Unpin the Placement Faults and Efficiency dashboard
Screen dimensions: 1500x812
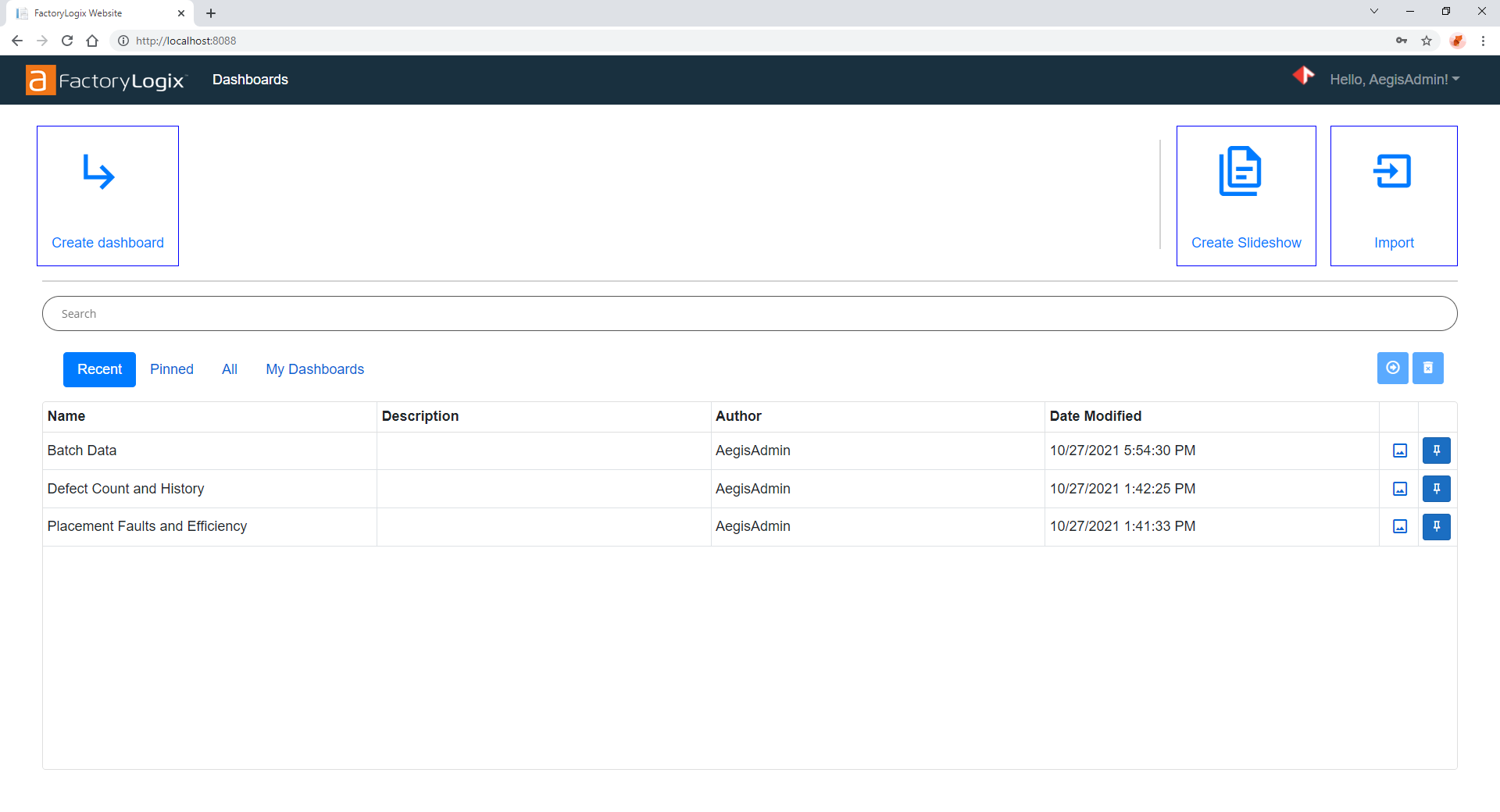tap(1436, 526)
